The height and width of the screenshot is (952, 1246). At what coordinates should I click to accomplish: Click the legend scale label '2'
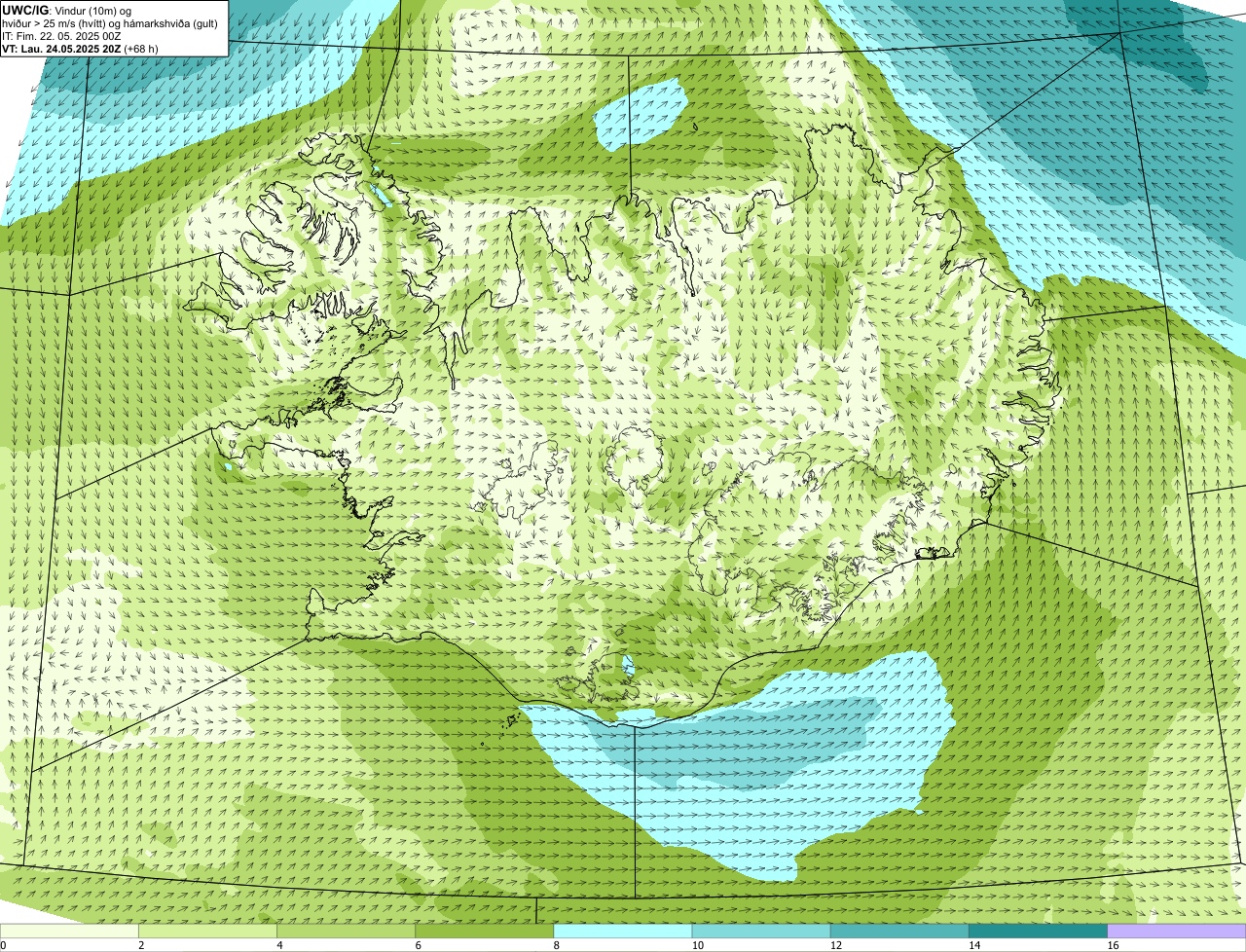coord(141,945)
